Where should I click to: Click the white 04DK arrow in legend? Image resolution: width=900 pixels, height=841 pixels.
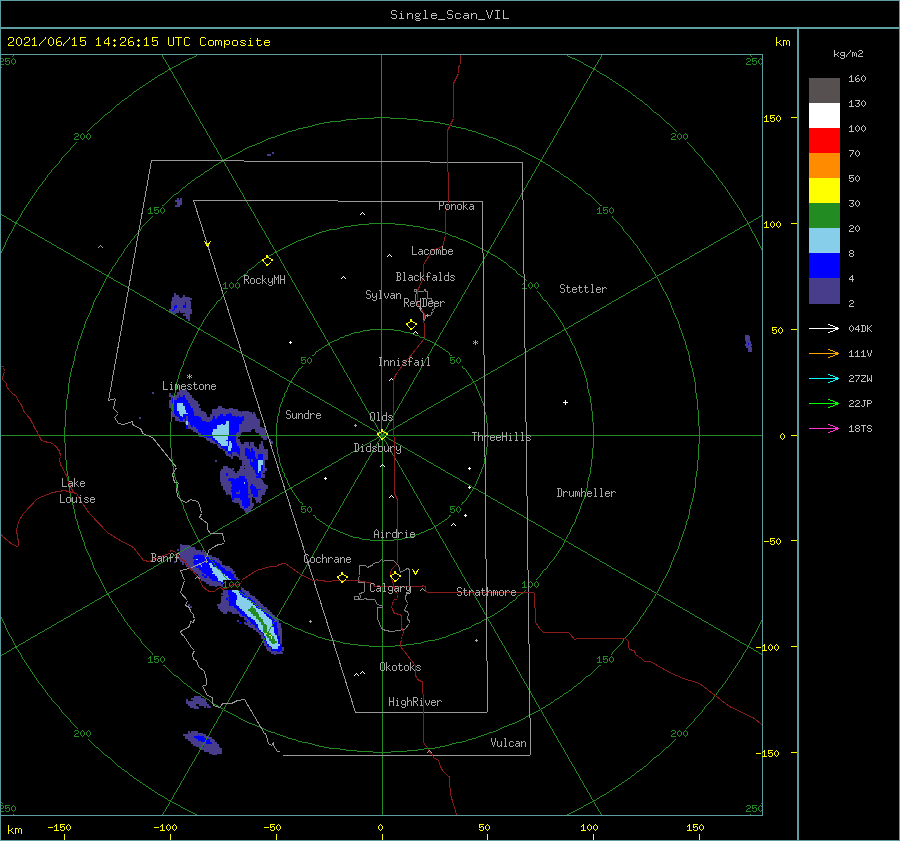824,328
